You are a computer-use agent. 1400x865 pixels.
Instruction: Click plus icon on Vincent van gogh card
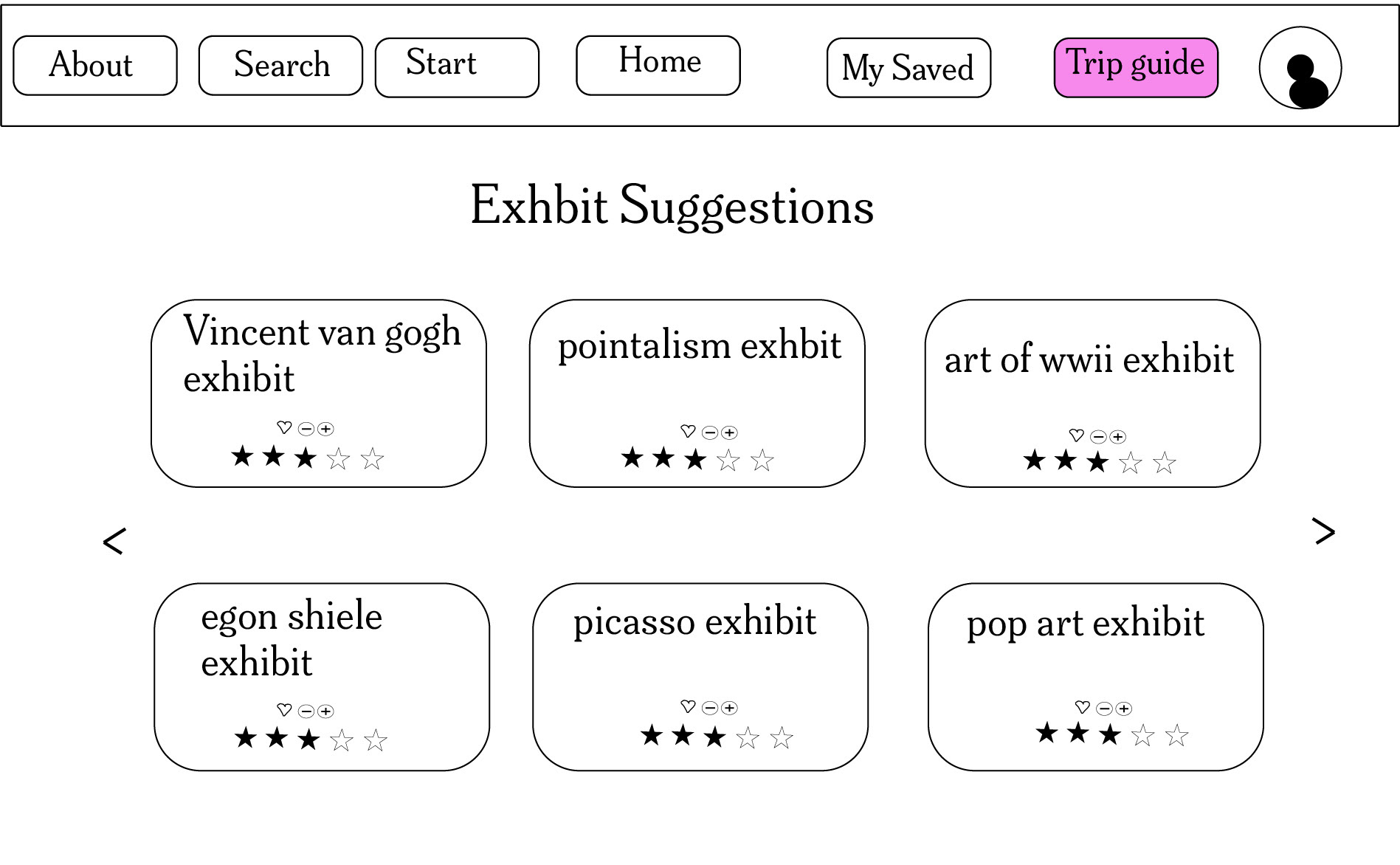[x=325, y=429]
